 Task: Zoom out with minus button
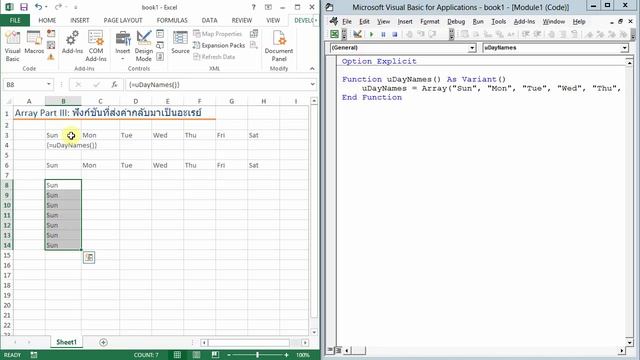229,355
